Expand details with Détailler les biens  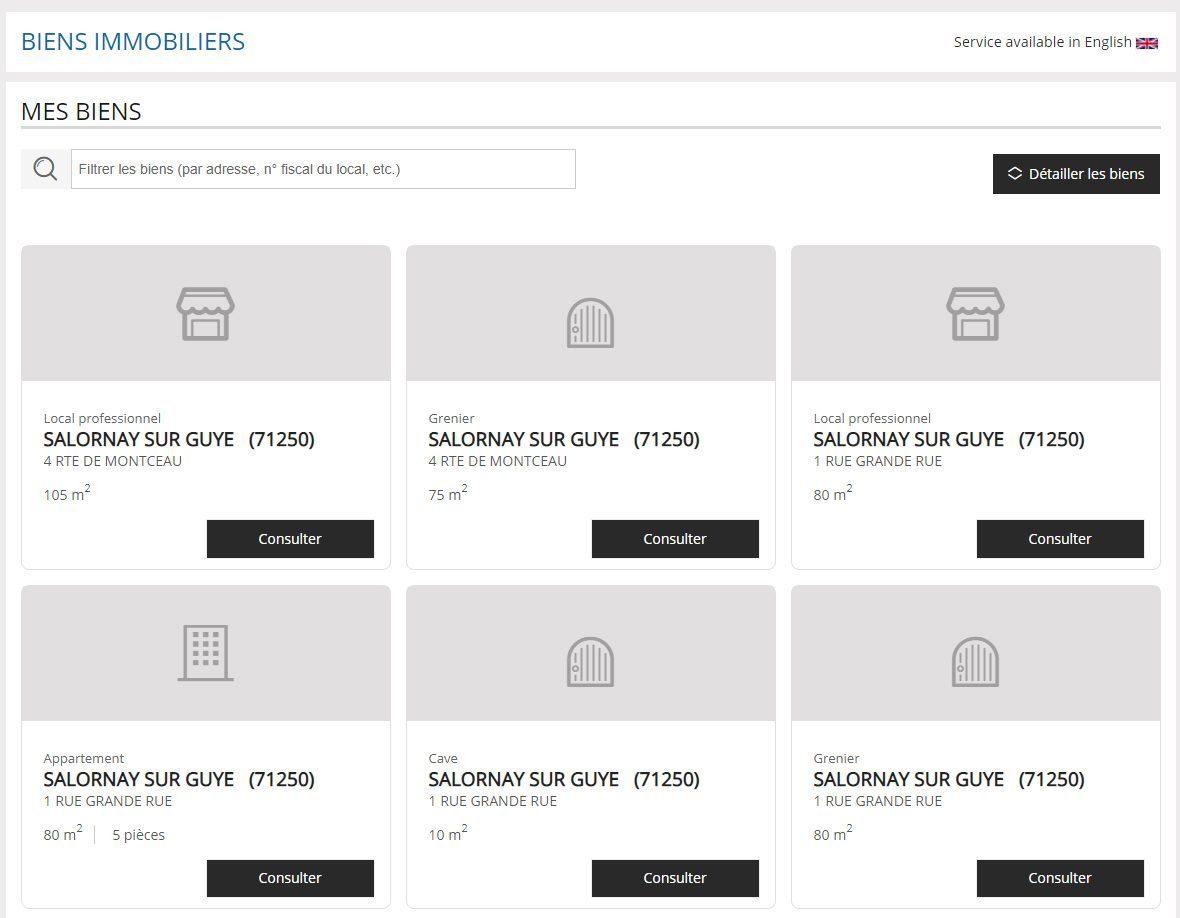click(1076, 174)
